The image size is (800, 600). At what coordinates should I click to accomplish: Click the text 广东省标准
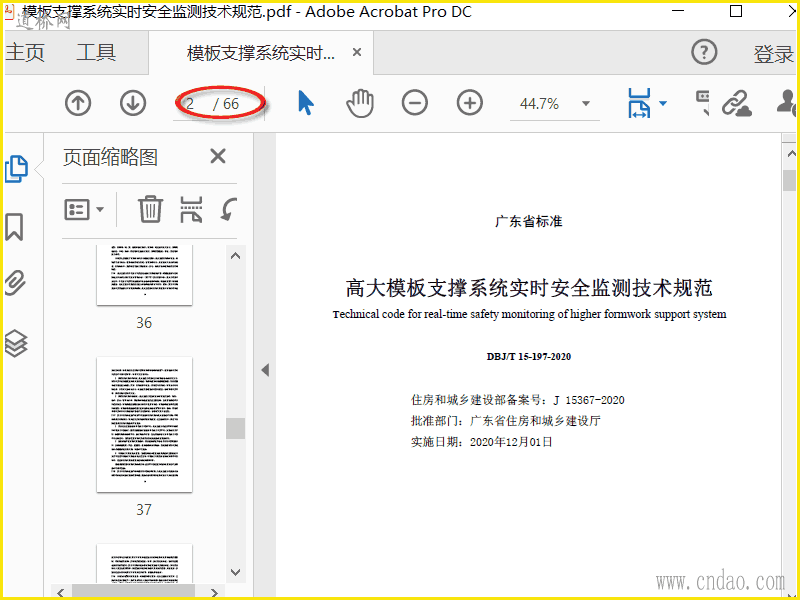tap(529, 221)
